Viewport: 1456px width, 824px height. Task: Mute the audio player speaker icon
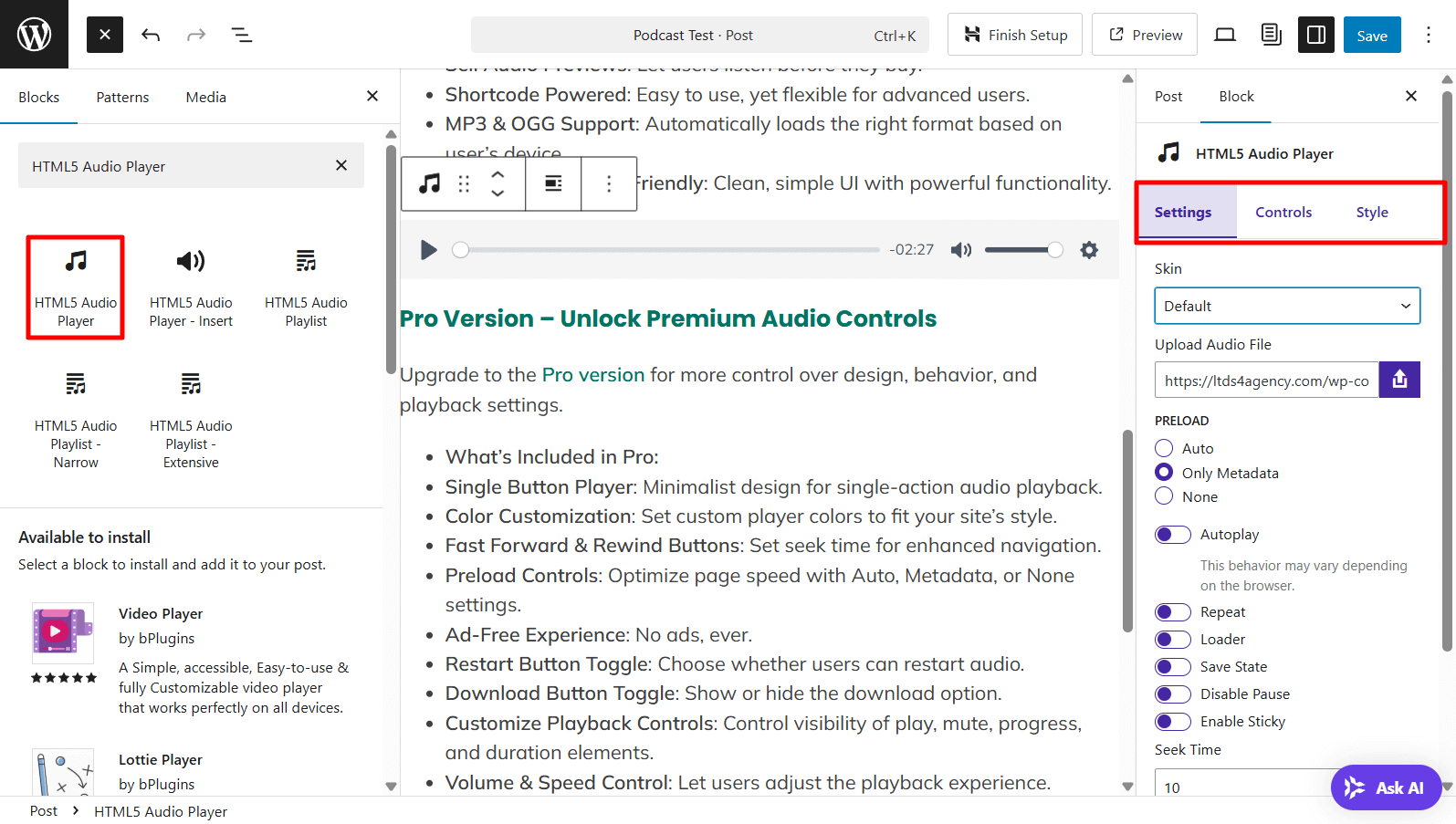pyautogui.click(x=961, y=249)
